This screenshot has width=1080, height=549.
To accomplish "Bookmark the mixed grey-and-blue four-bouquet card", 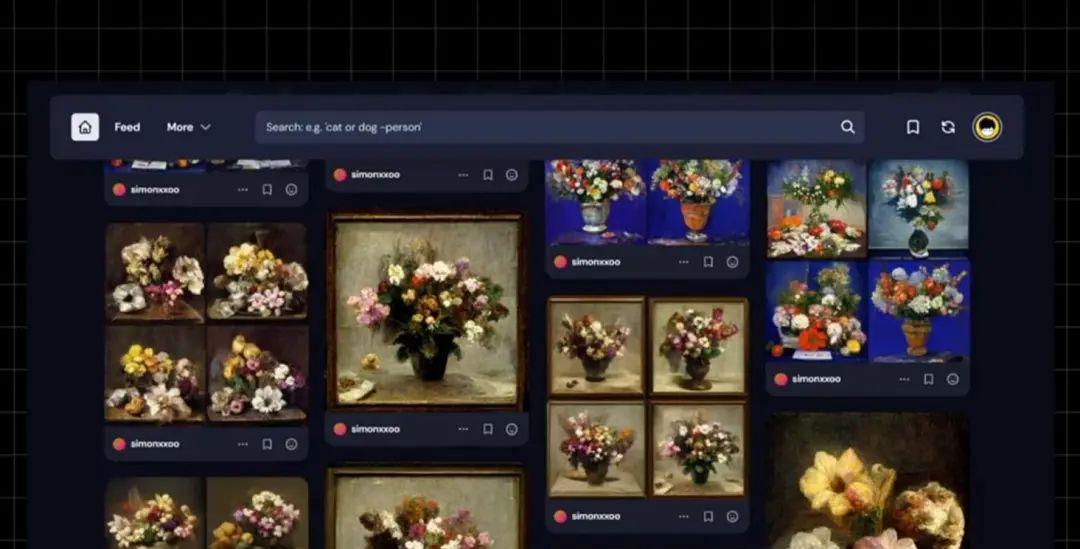I will coord(928,379).
